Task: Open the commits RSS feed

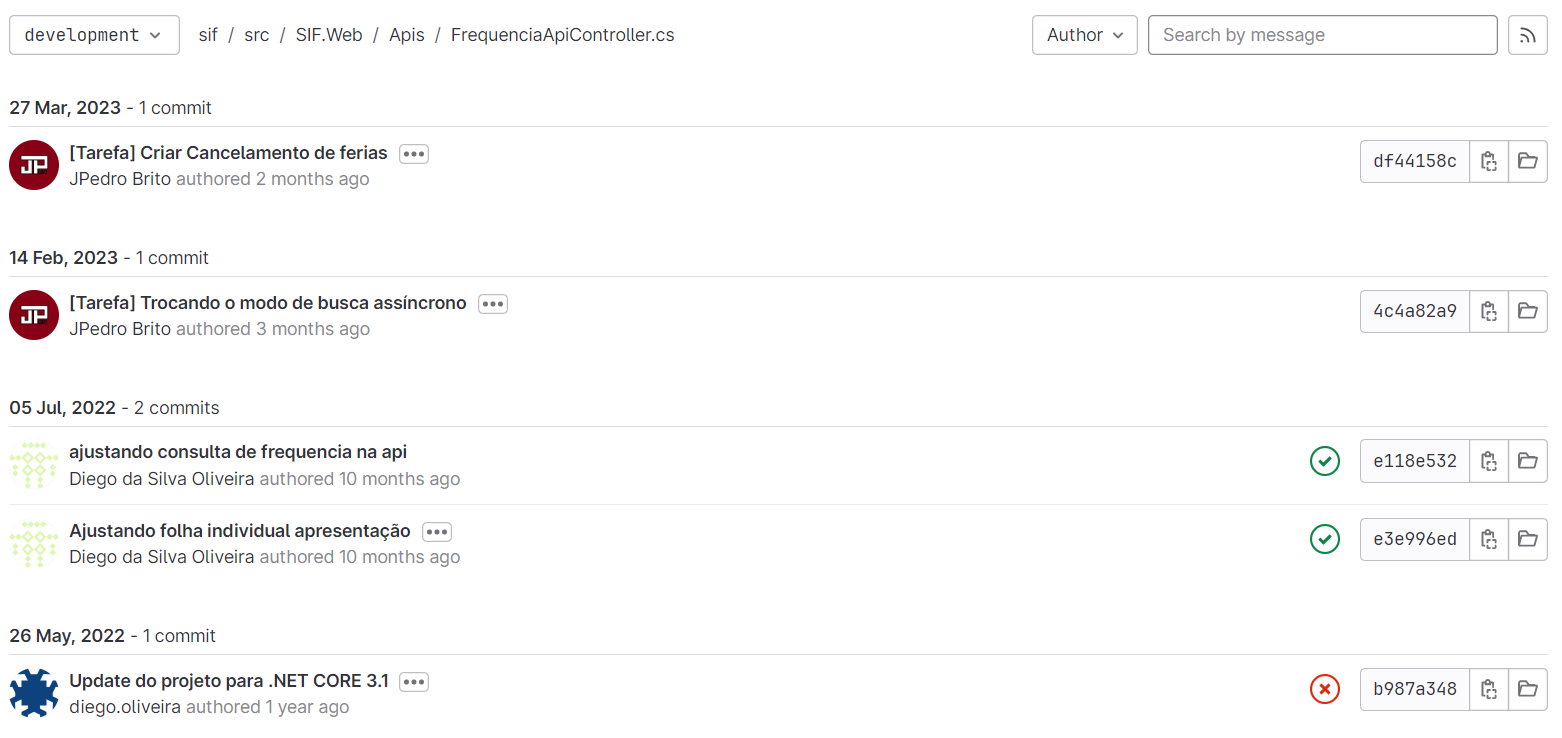Action: (x=1527, y=35)
